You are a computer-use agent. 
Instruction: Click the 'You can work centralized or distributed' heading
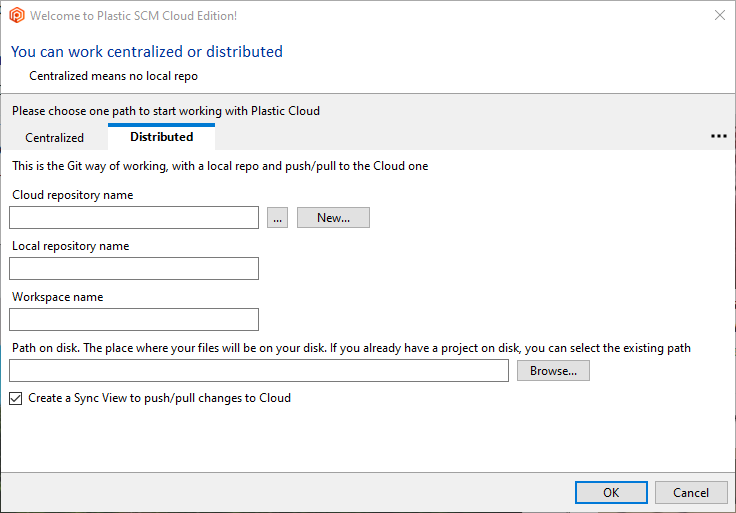pyautogui.click(x=147, y=52)
